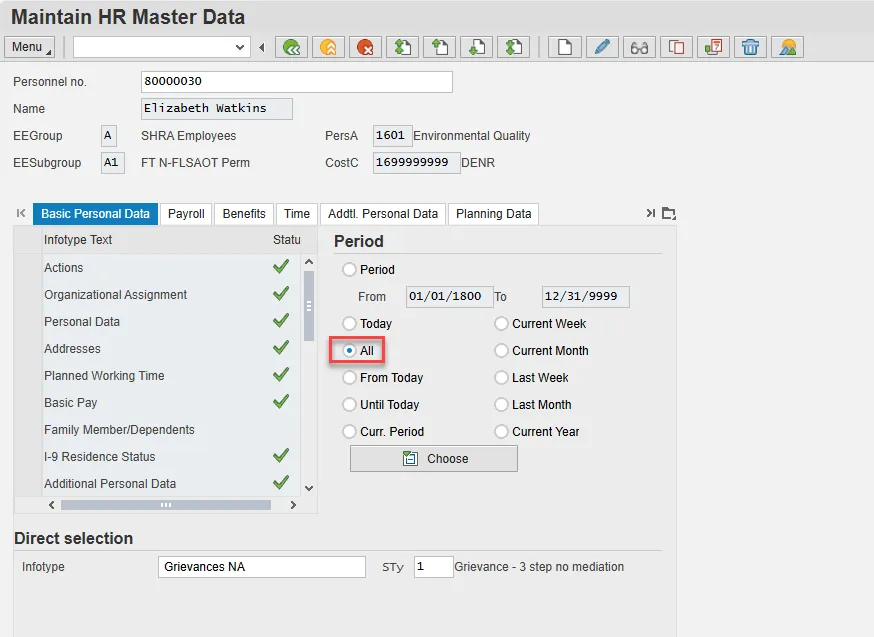874x637 pixels.
Task: Select the Today radio button
Action: pyautogui.click(x=349, y=324)
